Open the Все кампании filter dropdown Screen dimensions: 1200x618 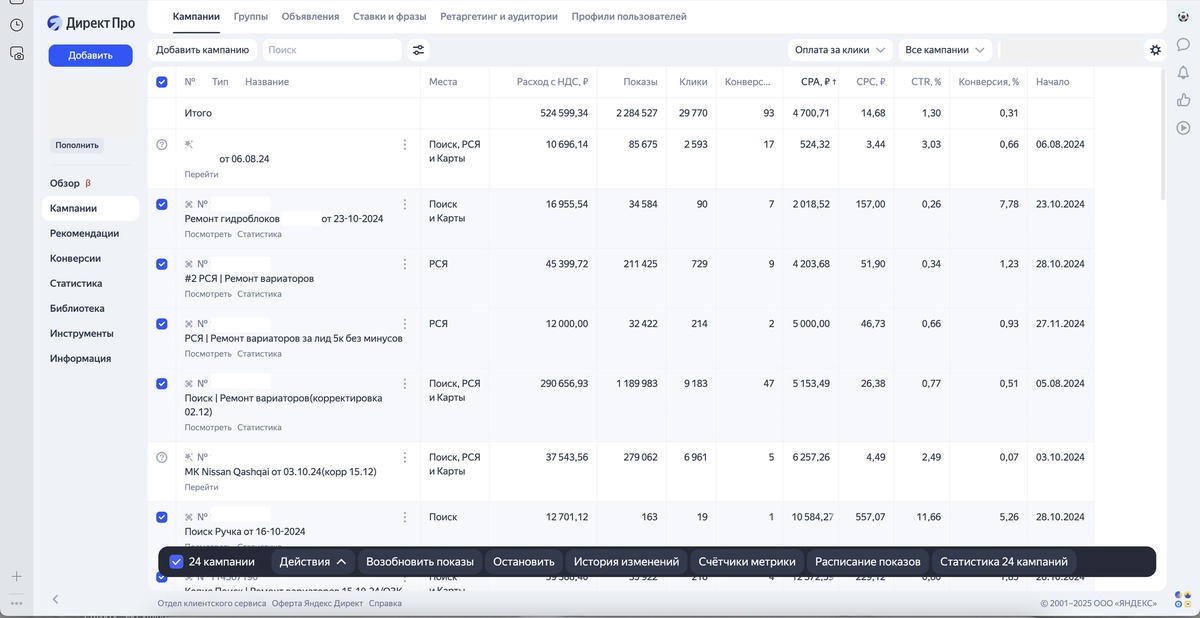coord(944,50)
